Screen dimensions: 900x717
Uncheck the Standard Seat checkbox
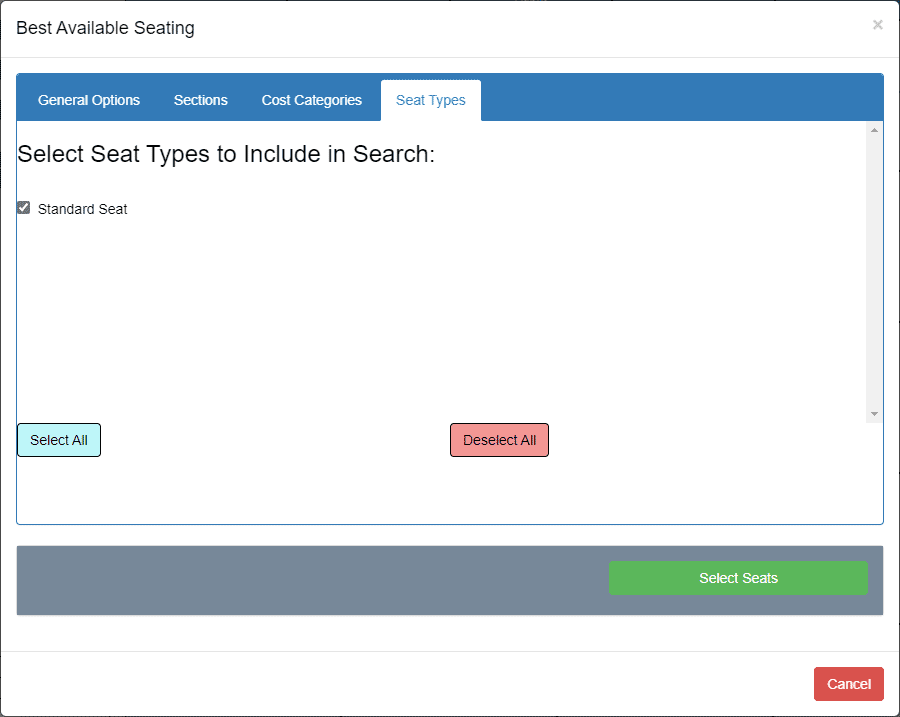[24, 208]
